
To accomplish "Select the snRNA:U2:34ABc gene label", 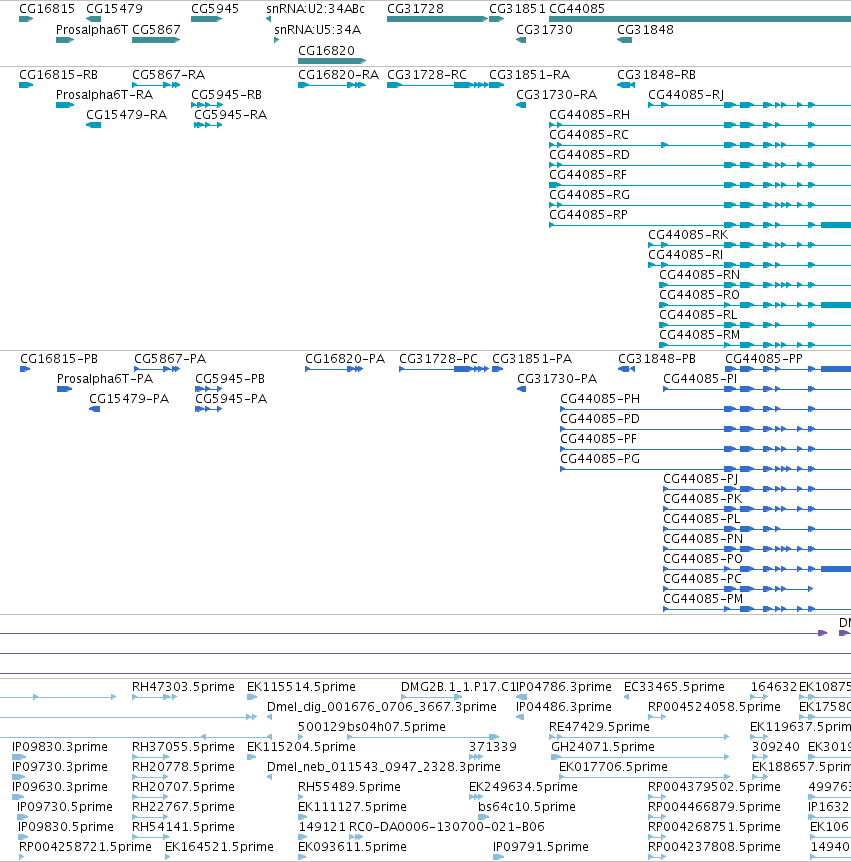I will (x=315, y=9).
